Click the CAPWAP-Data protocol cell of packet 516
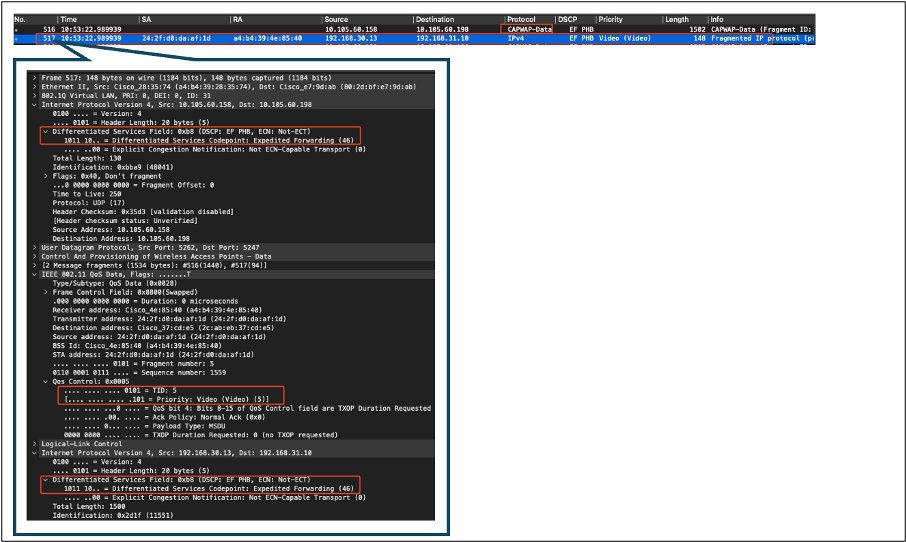The image size is (906, 542). coord(529,29)
